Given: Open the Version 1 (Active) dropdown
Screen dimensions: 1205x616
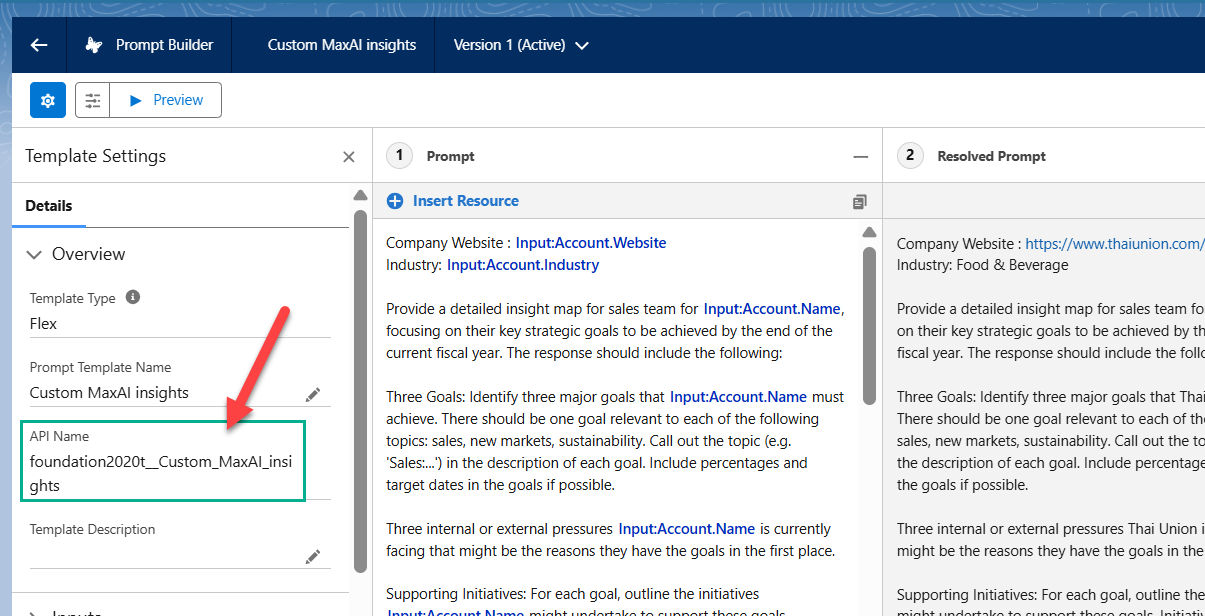Looking at the screenshot, I should [521, 45].
